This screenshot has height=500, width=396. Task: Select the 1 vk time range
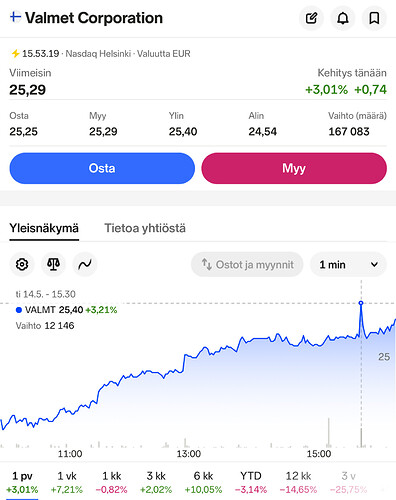click(x=67, y=482)
